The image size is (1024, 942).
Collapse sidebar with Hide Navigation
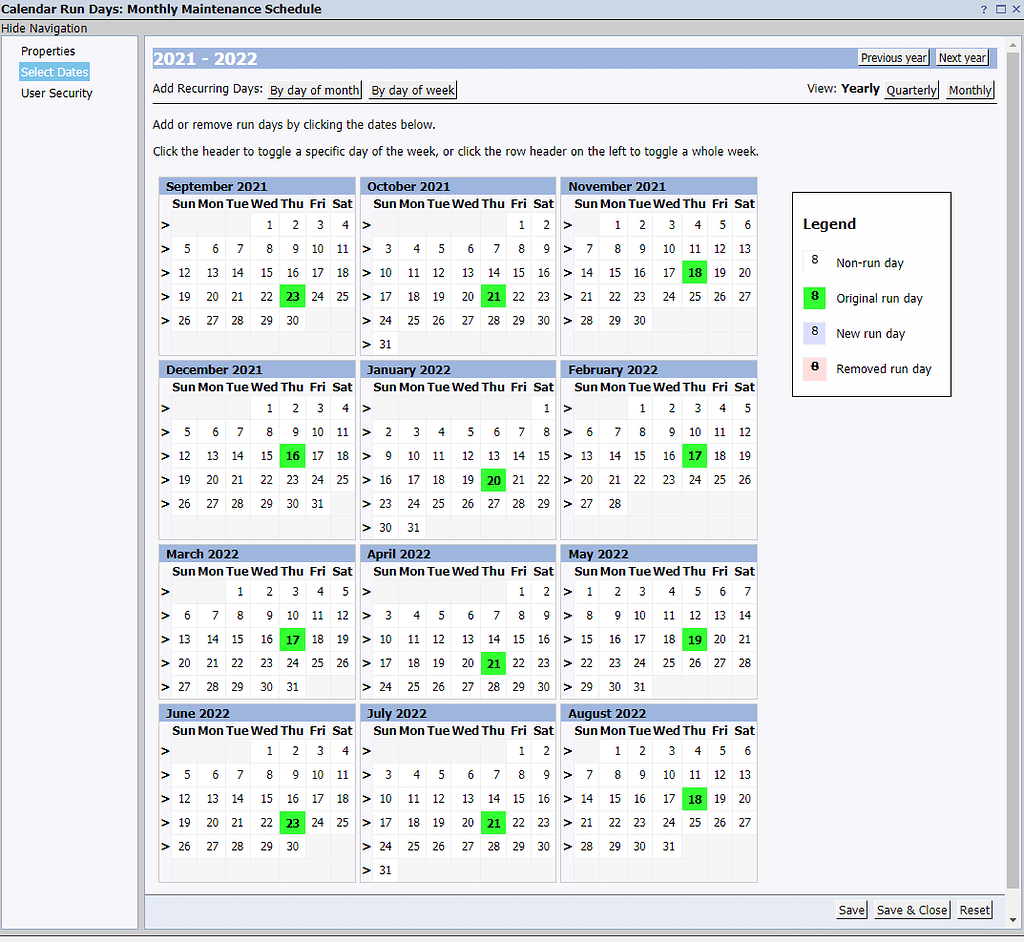click(x=44, y=28)
